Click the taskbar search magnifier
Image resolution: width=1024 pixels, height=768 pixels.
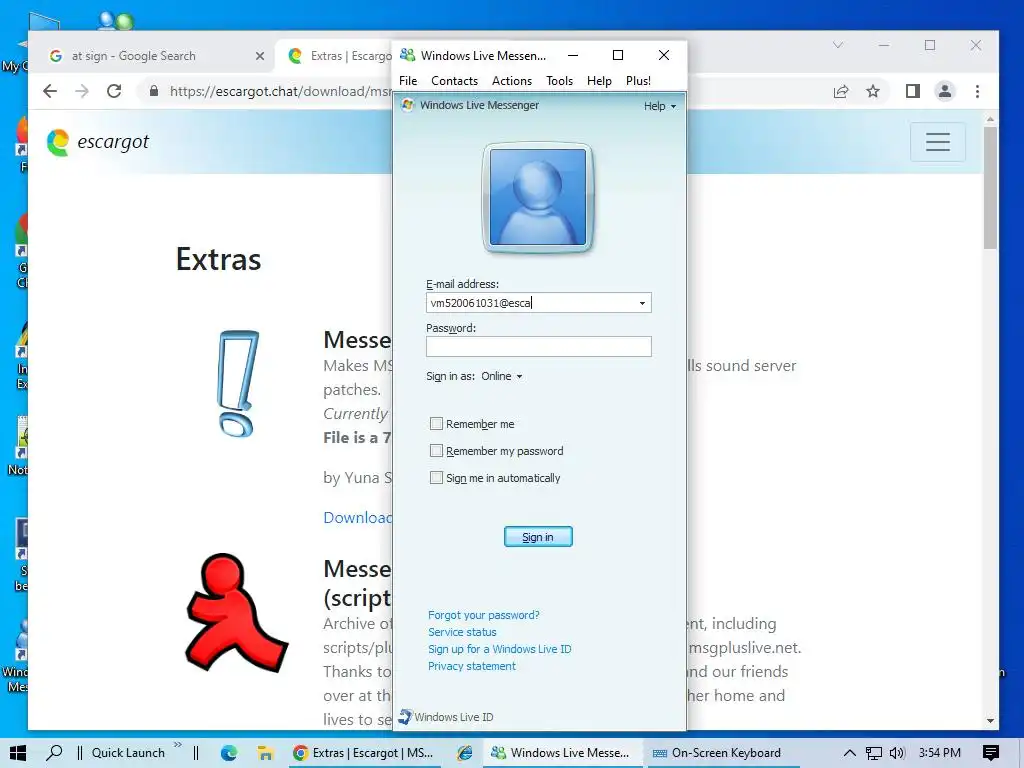coord(54,753)
